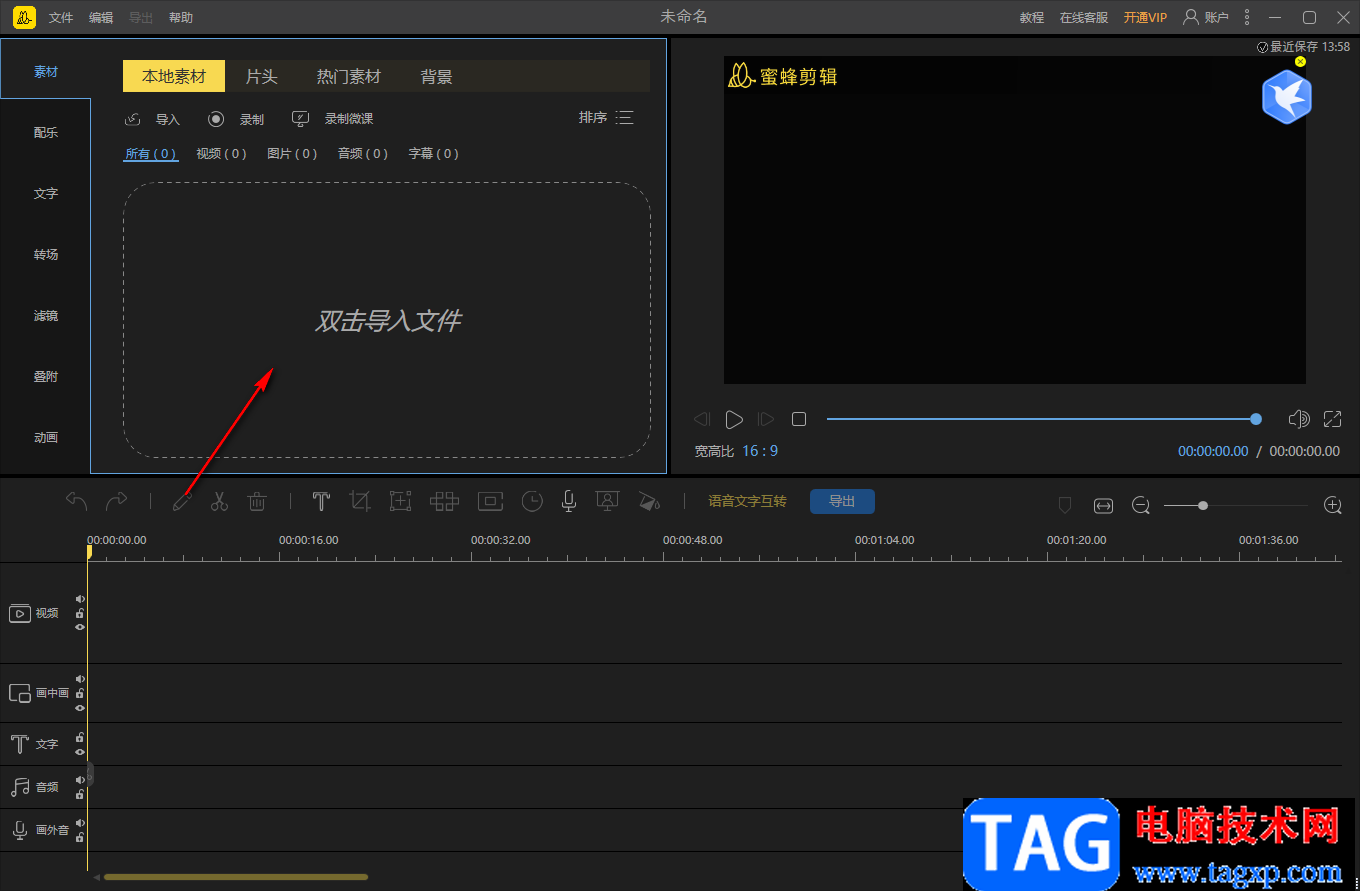
Task: Click the presenter screen icon in toolbar
Action: coord(607,501)
